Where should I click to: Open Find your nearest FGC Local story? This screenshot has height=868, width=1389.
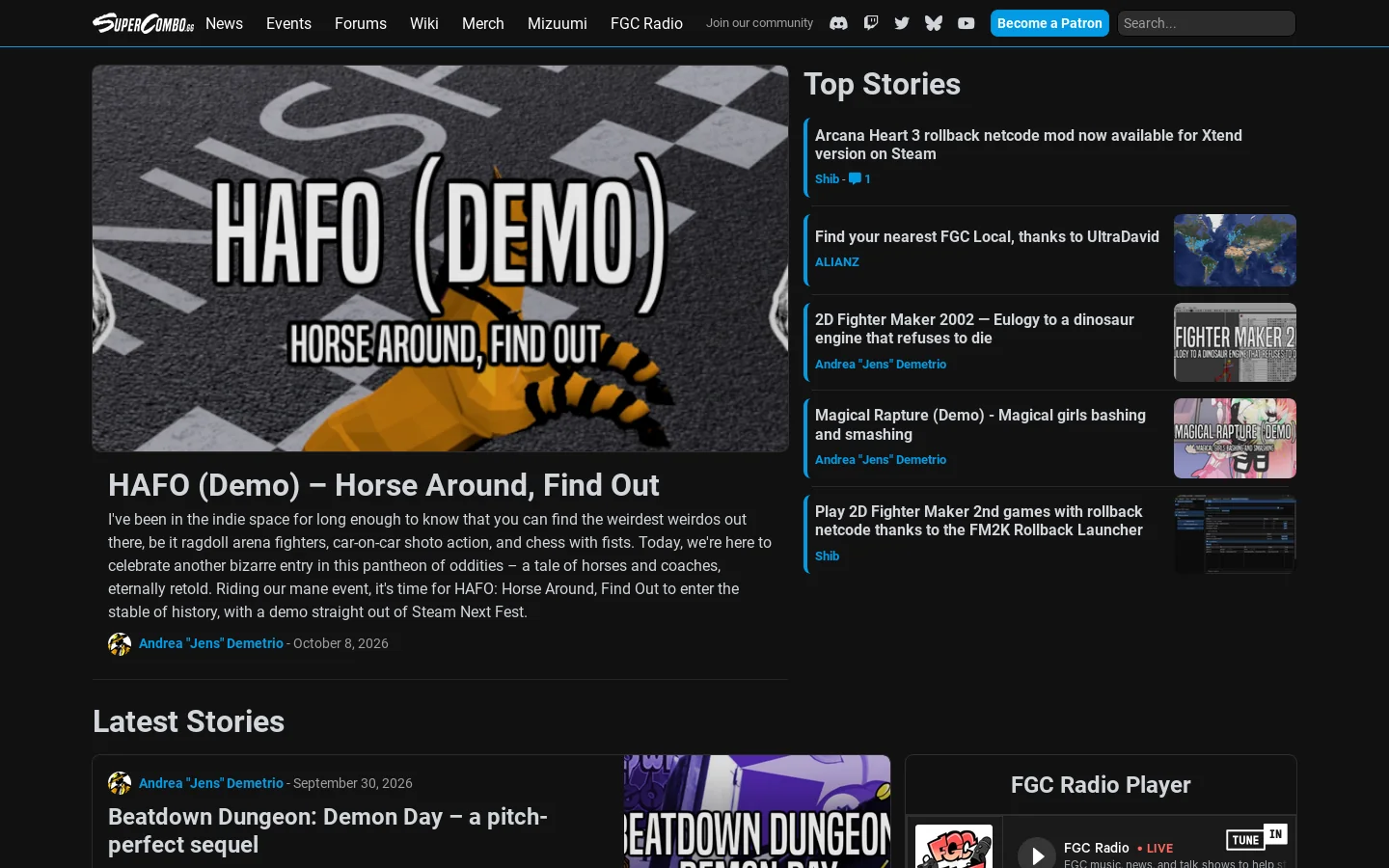[x=987, y=236]
